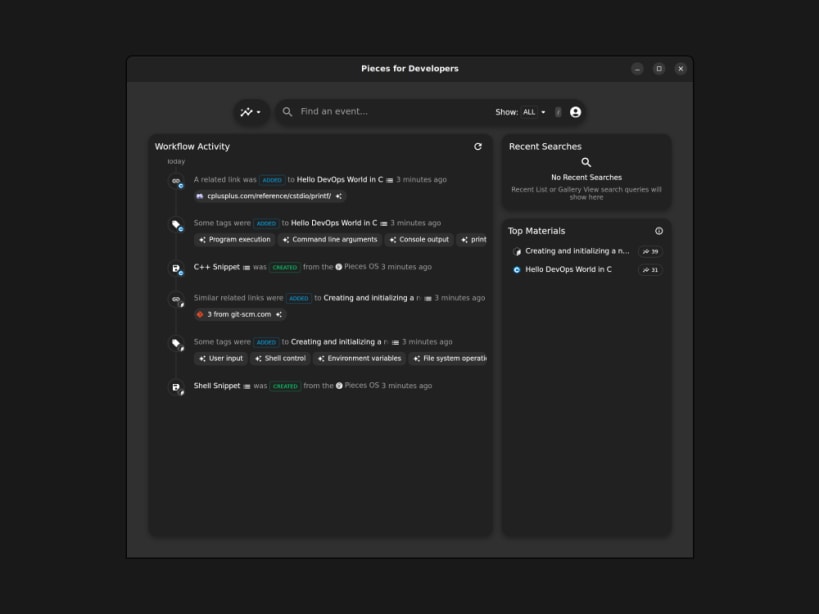Click the save icon for Shell Snippet created event
Screen dimensions: 819x614
pos(177,387)
